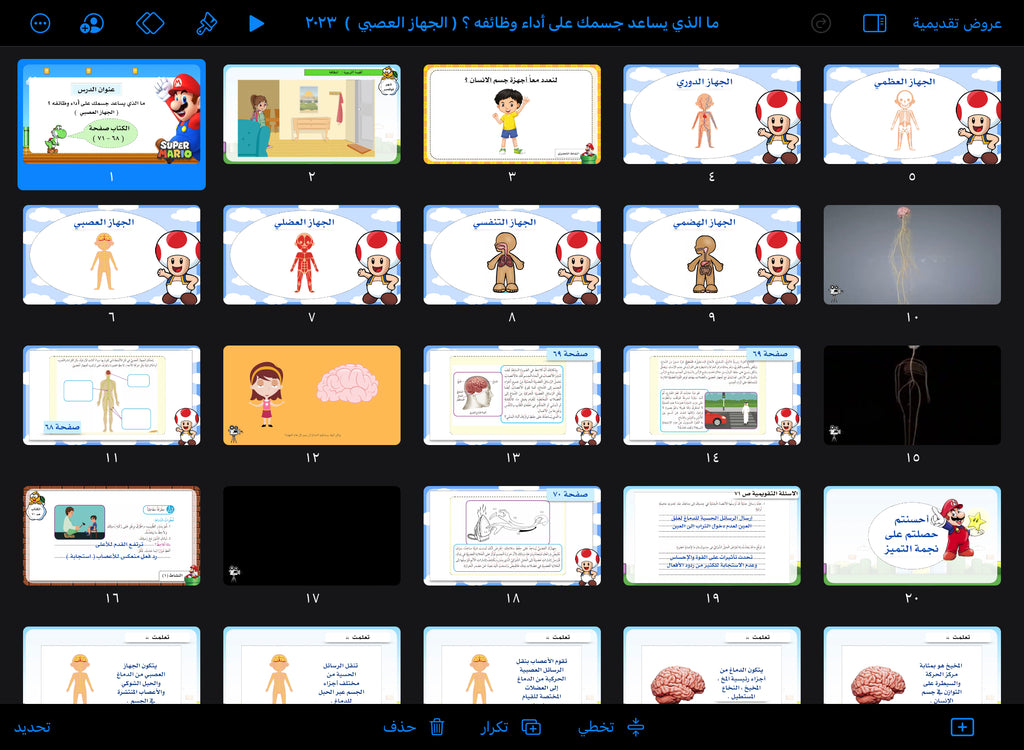Tap the تخطي skip slide button
1024x750 pixels.
click(612, 727)
